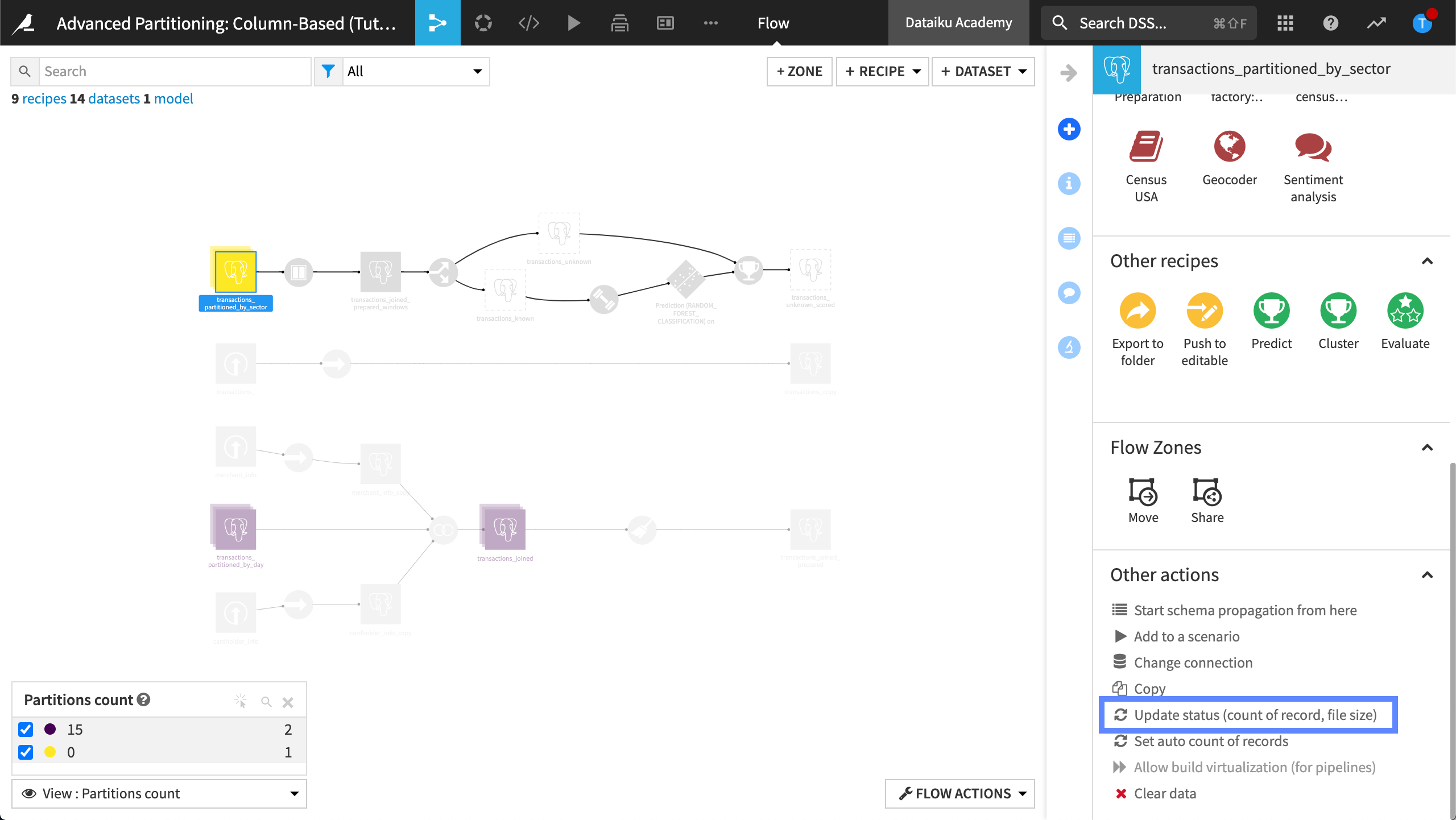Image resolution: width=1456 pixels, height=820 pixels.
Task: Click the flow Search input field
Action: [x=174, y=71]
